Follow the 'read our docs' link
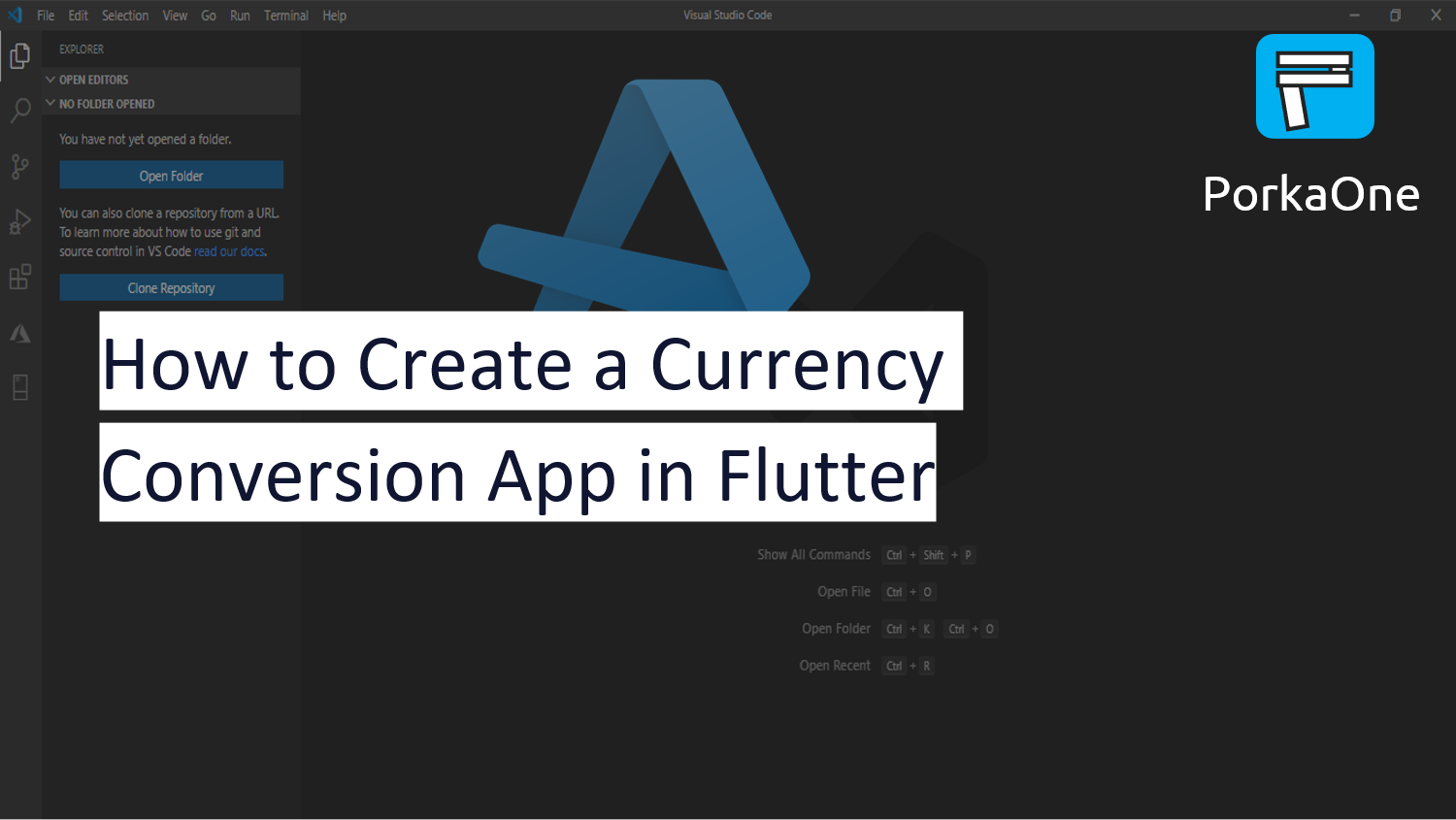 (230, 251)
